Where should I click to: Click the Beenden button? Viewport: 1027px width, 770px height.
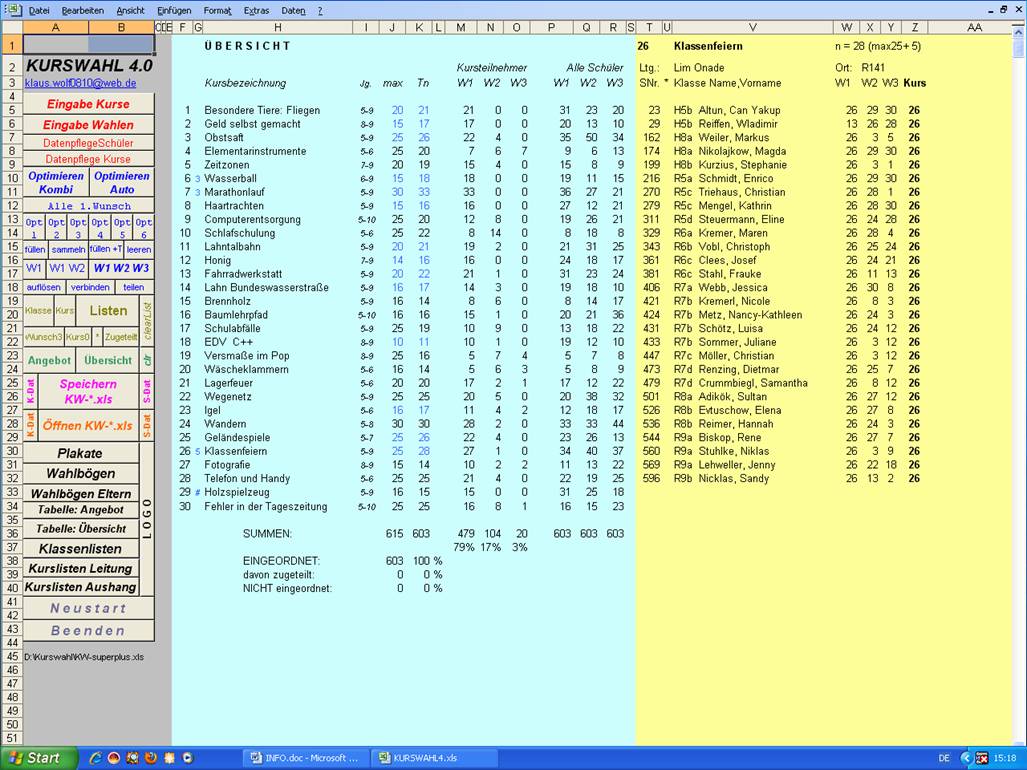(x=88, y=631)
